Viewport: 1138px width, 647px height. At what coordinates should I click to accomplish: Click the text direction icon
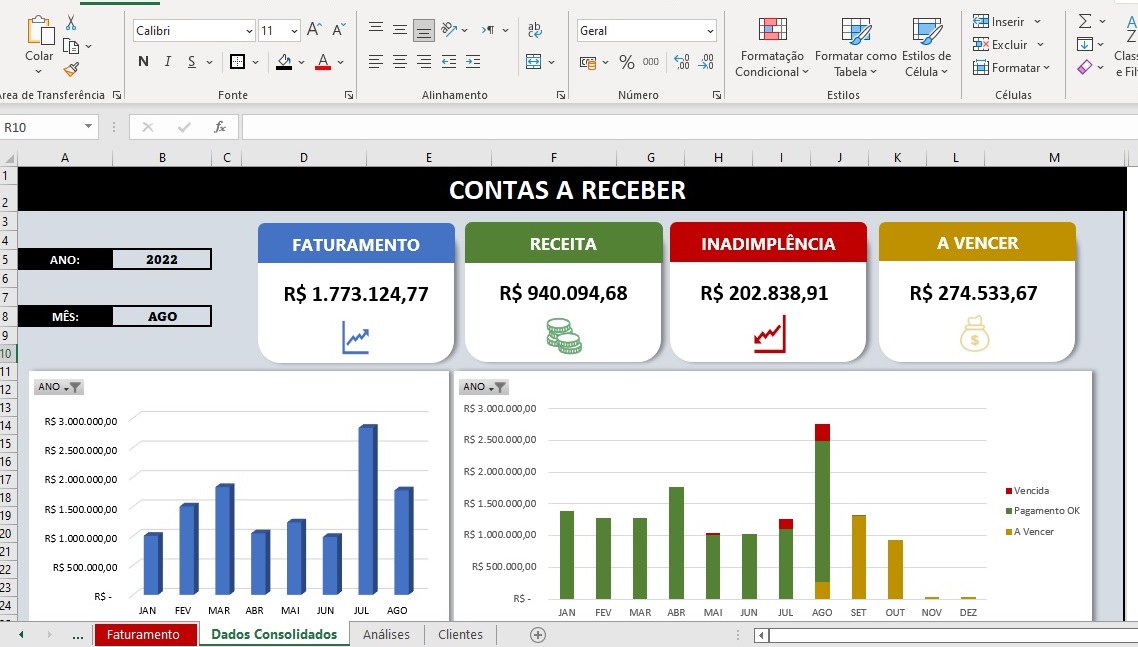(488, 30)
